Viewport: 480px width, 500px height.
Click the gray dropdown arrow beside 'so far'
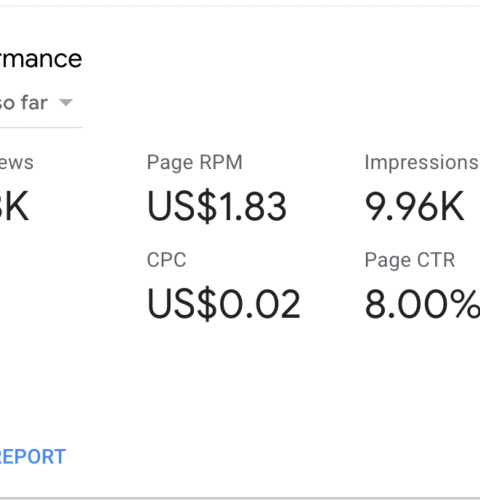pos(66,103)
